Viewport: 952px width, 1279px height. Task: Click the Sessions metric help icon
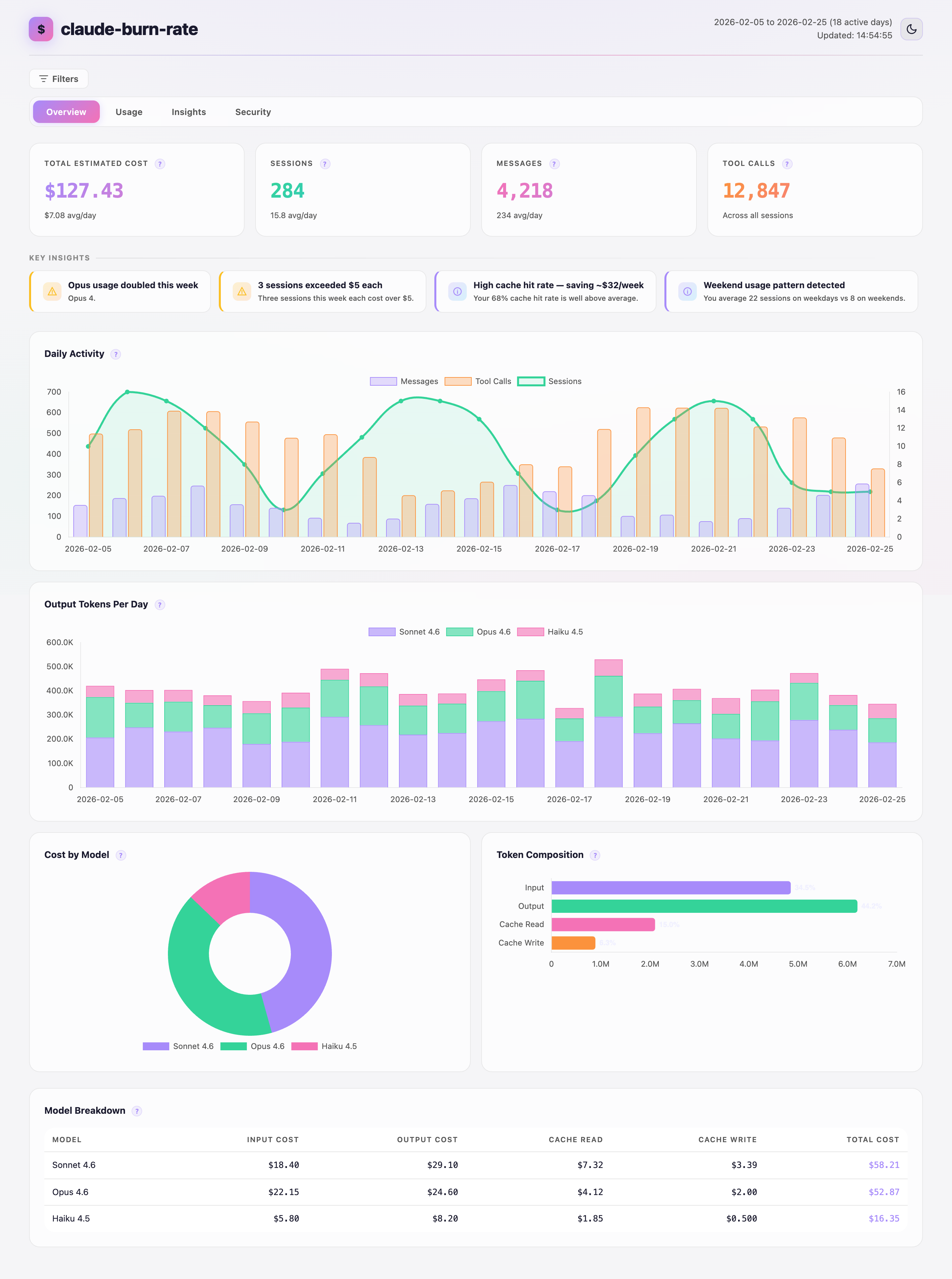click(325, 164)
